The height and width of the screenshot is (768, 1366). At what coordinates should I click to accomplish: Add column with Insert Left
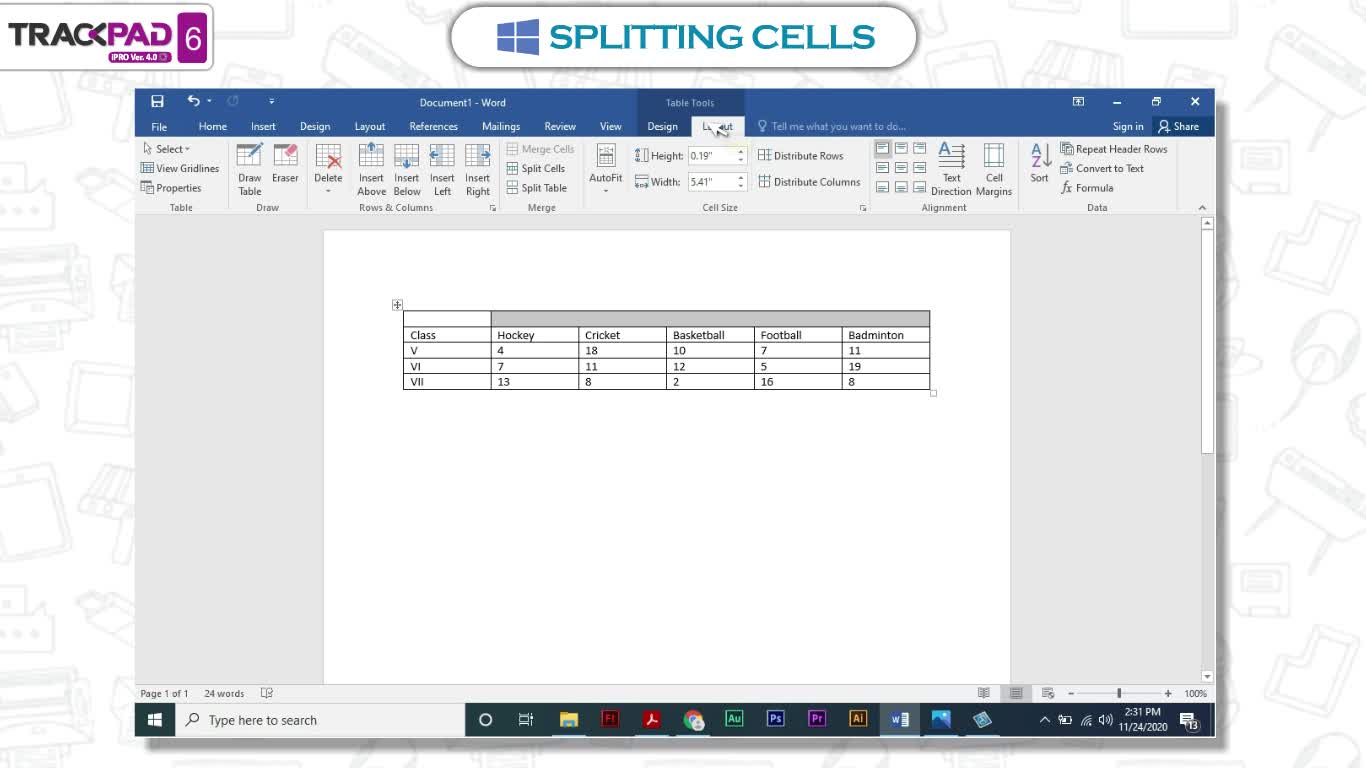point(442,169)
